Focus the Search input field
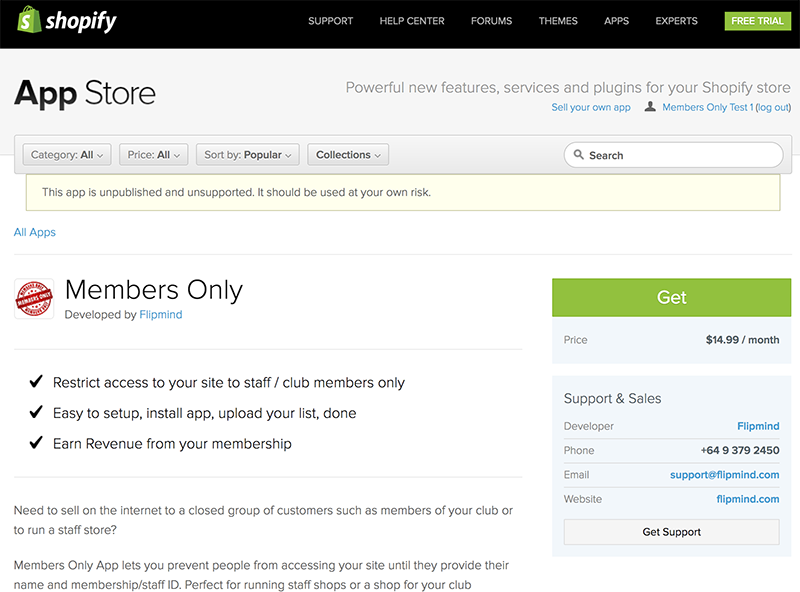 (x=673, y=155)
